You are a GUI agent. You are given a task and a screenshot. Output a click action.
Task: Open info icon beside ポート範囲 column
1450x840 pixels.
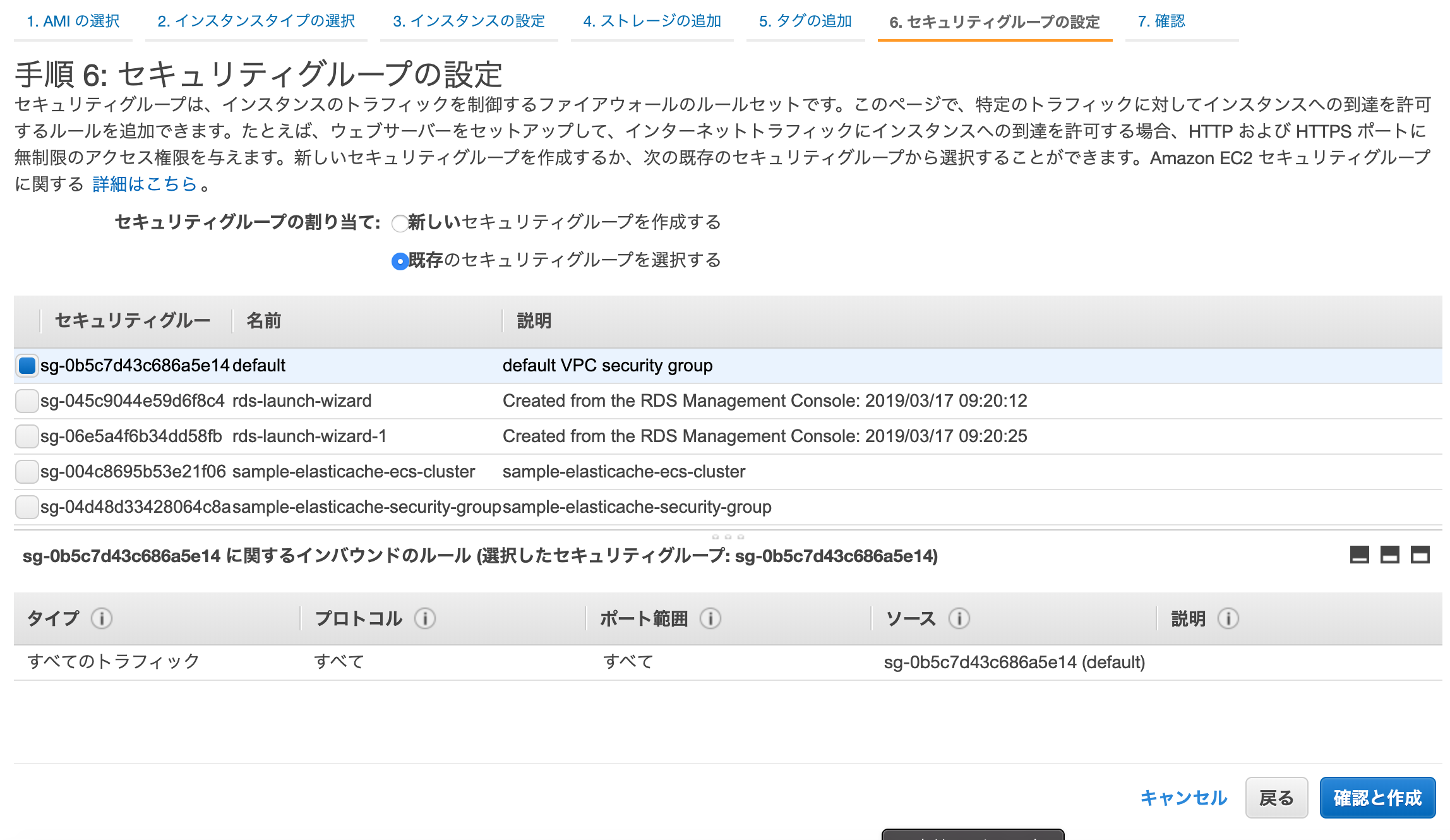[x=710, y=618]
